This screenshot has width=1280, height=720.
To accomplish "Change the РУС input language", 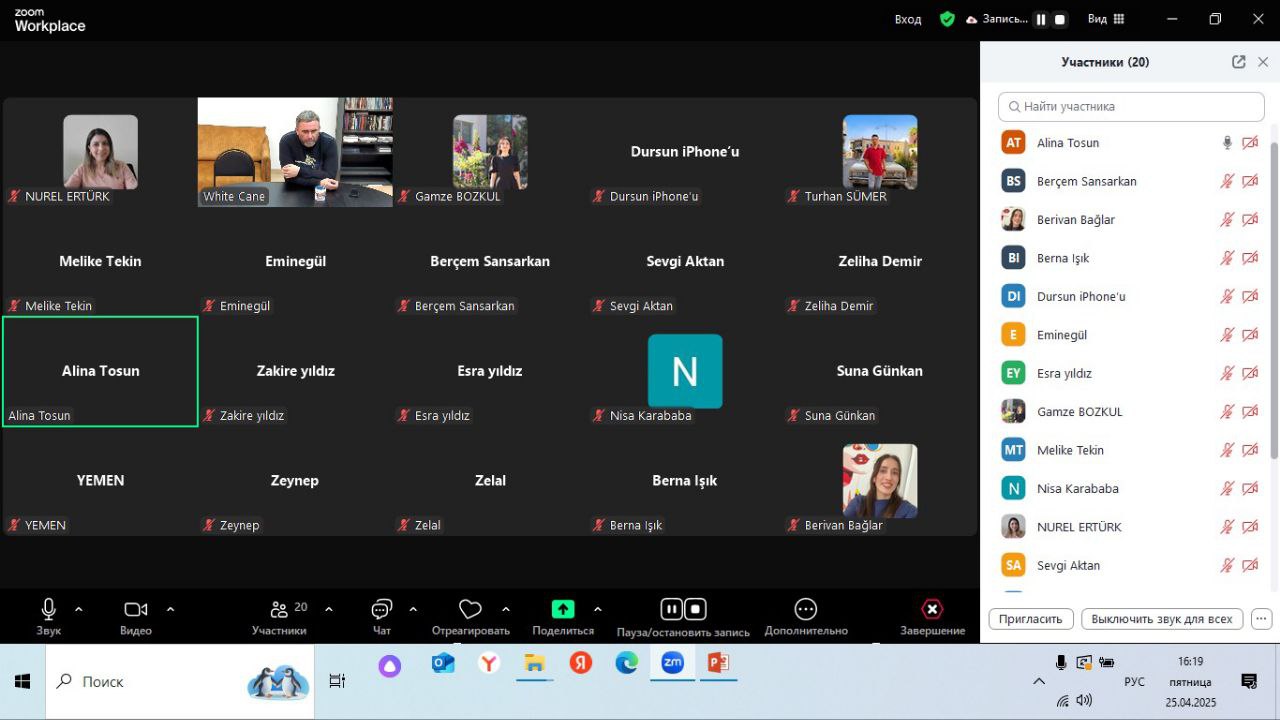I will 1134,682.
